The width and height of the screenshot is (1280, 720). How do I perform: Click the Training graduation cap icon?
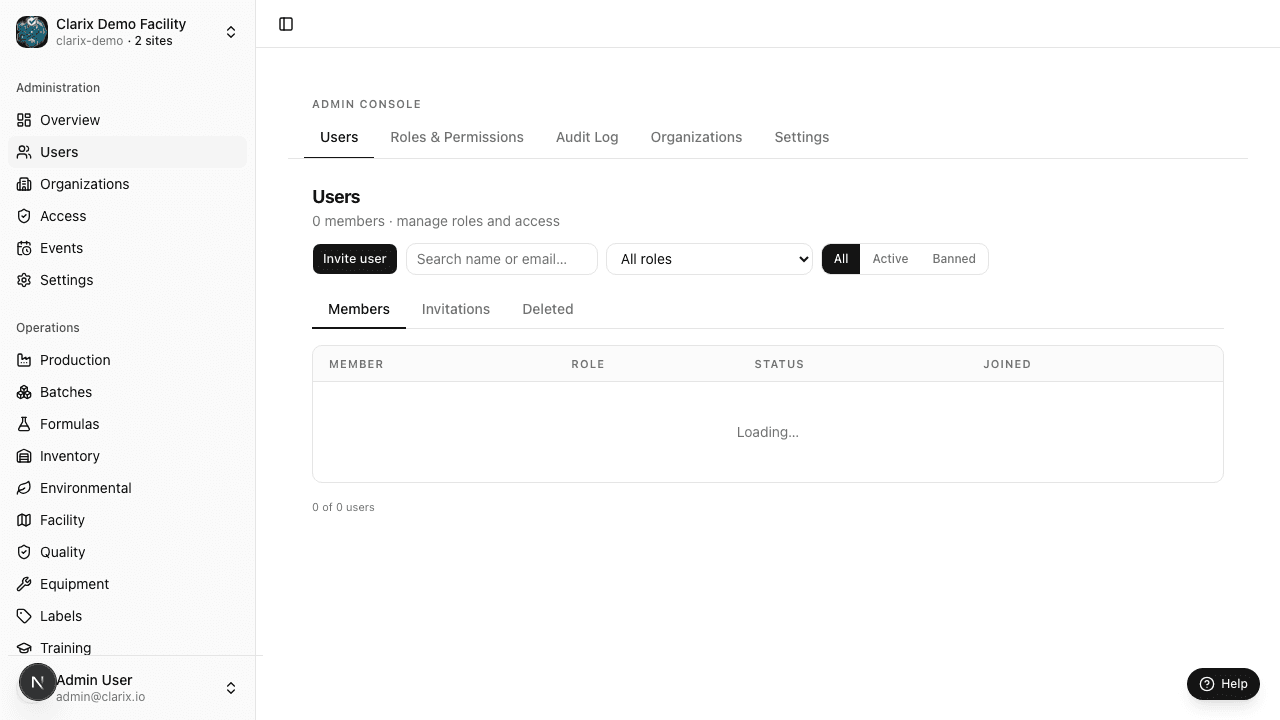tap(24, 648)
